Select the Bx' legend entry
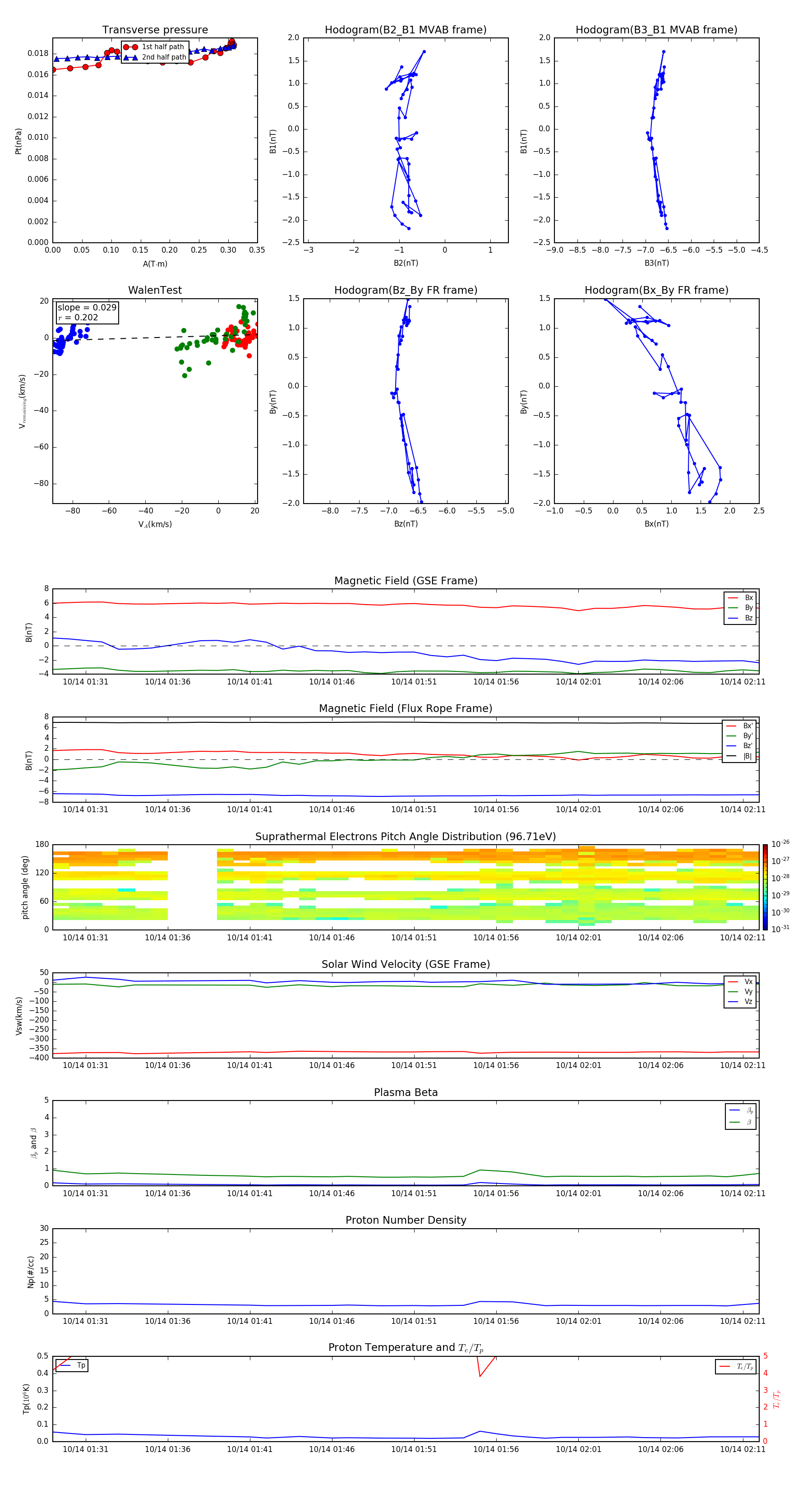Viewport: 812px width, 1489px height. point(739,726)
